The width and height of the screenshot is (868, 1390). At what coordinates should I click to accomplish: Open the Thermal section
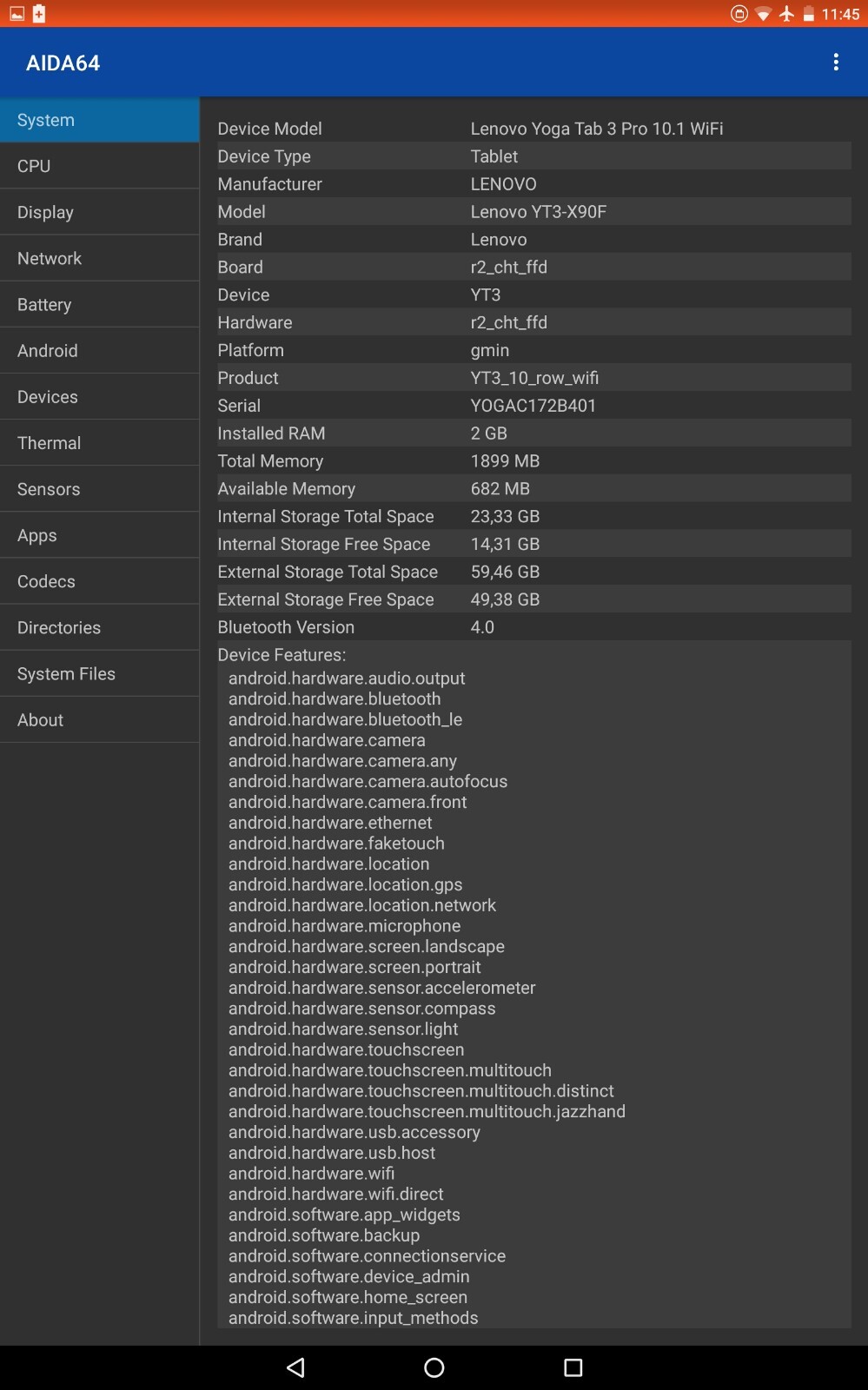click(100, 442)
